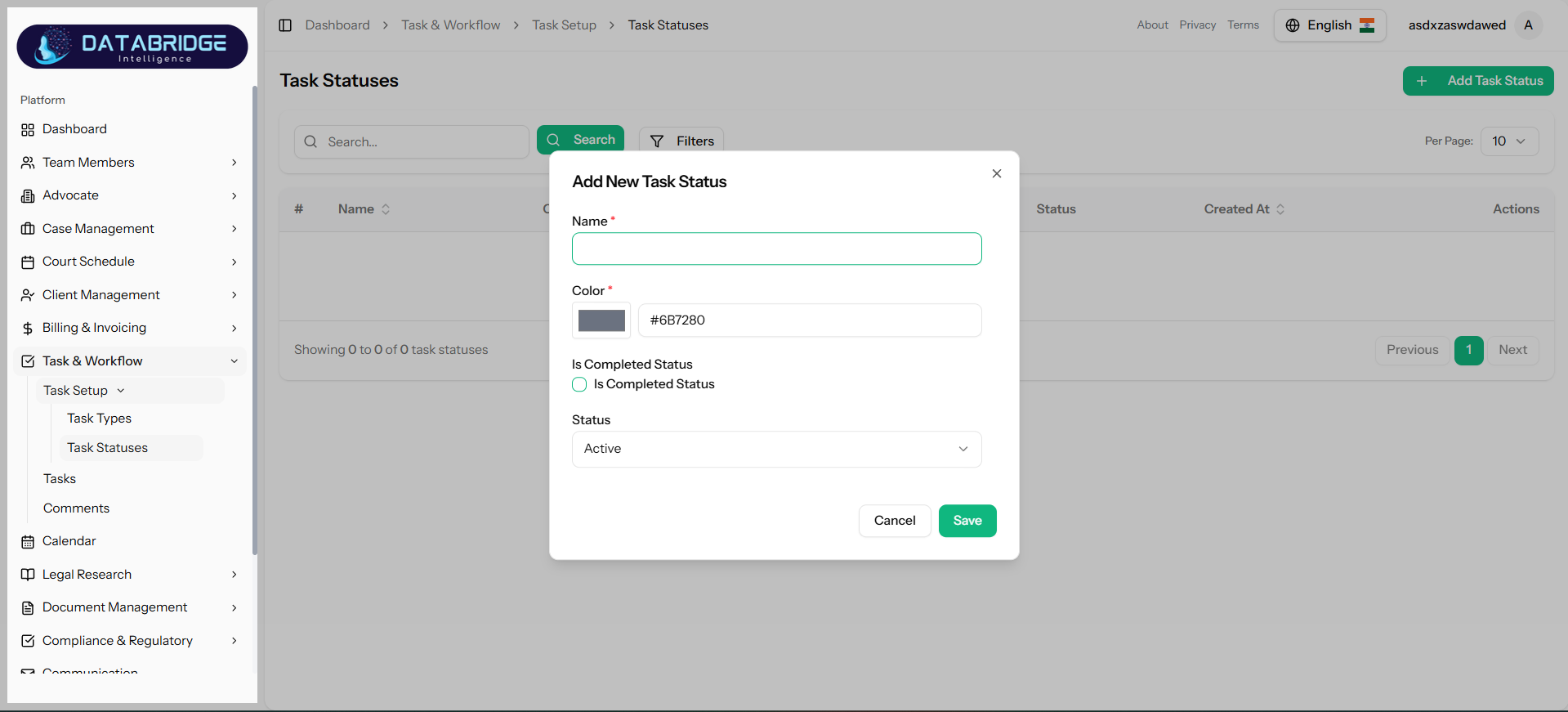The image size is (1568, 712).
Task: Close the Add New Task Status dialog
Action: point(997,173)
